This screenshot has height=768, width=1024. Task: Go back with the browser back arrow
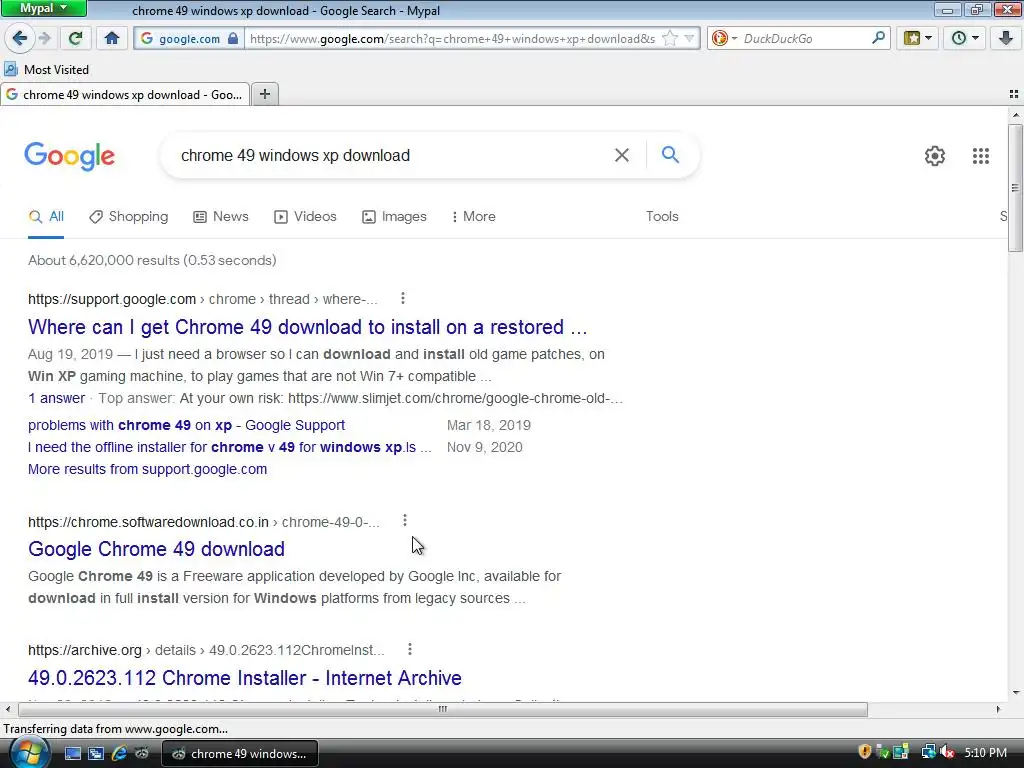pyautogui.click(x=20, y=39)
